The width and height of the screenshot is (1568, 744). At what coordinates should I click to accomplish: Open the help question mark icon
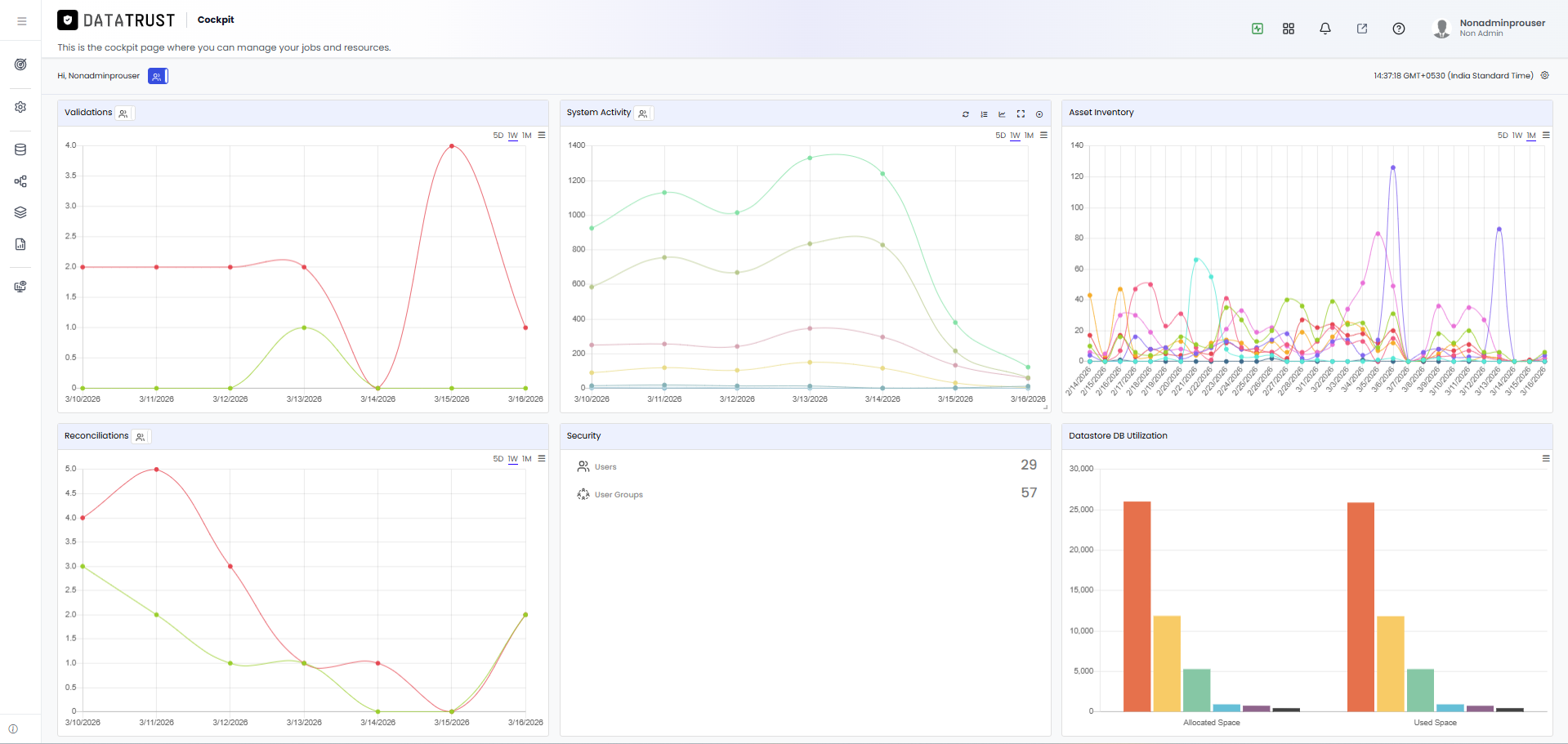(x=1399, y=29)
